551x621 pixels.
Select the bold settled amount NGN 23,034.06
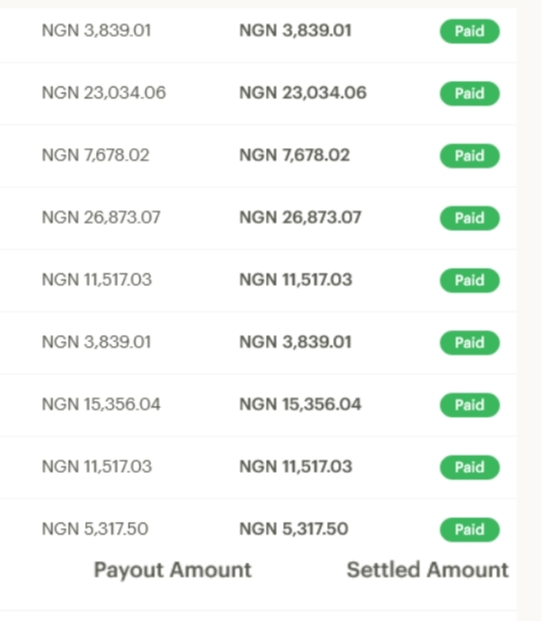coord(303,93)
